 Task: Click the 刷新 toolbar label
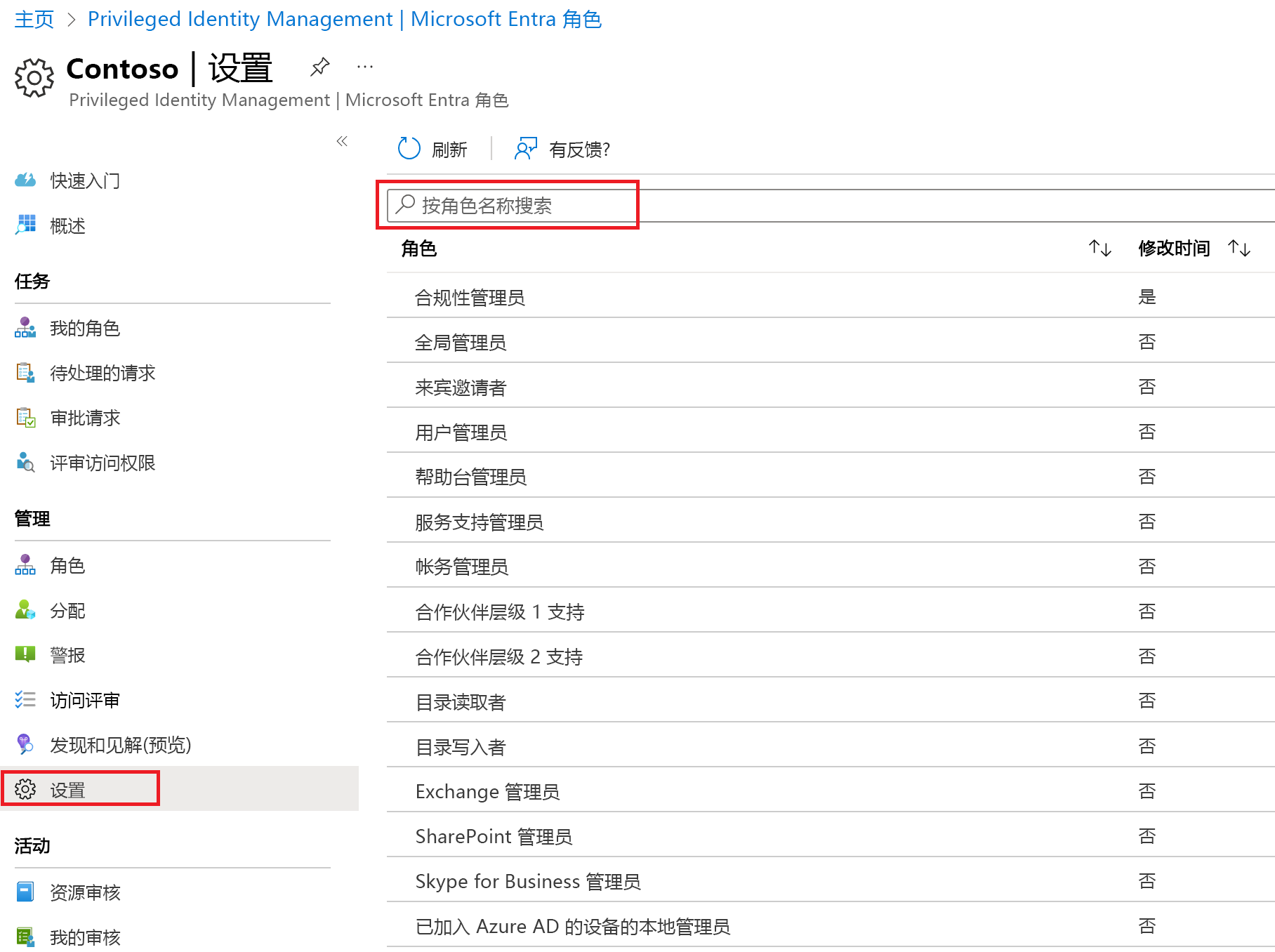click(x=449, y=150)
